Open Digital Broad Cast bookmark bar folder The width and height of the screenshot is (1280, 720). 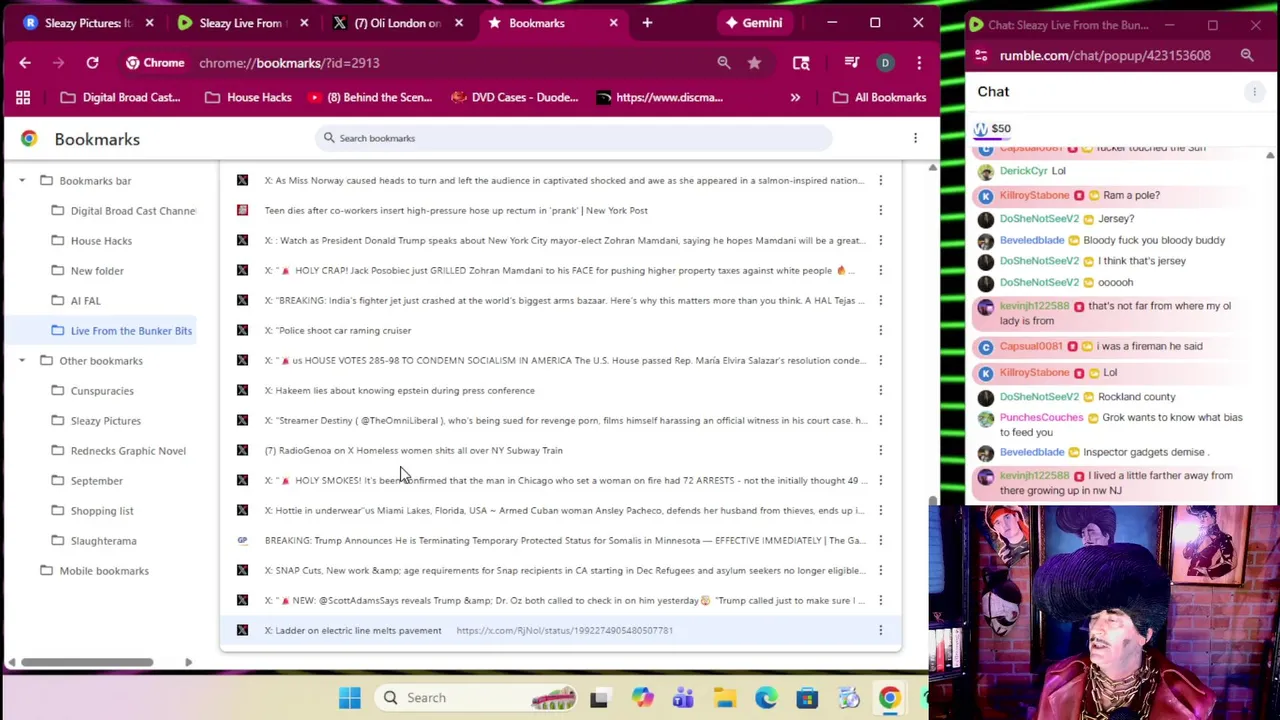point(121,97)
